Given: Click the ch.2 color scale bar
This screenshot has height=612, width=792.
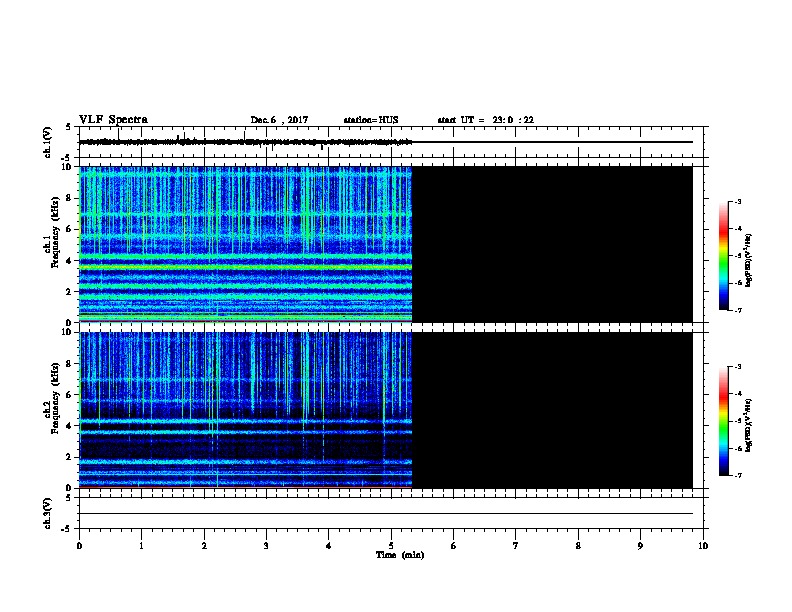Looking at the screenshot, I should point(724,421).
